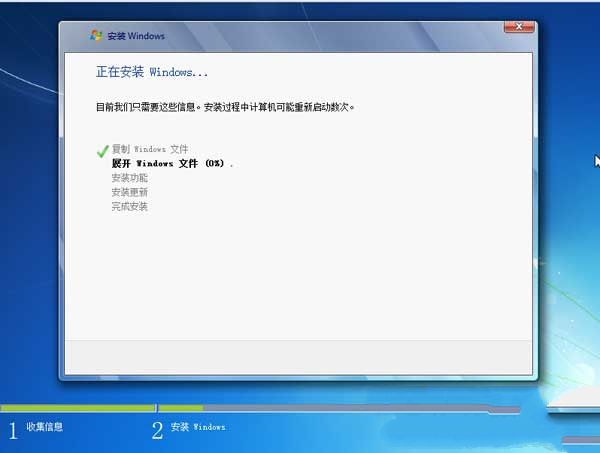Click the Windows flag icon in title bar
This screenshot has height=453, width=600.
click(97, 35)
